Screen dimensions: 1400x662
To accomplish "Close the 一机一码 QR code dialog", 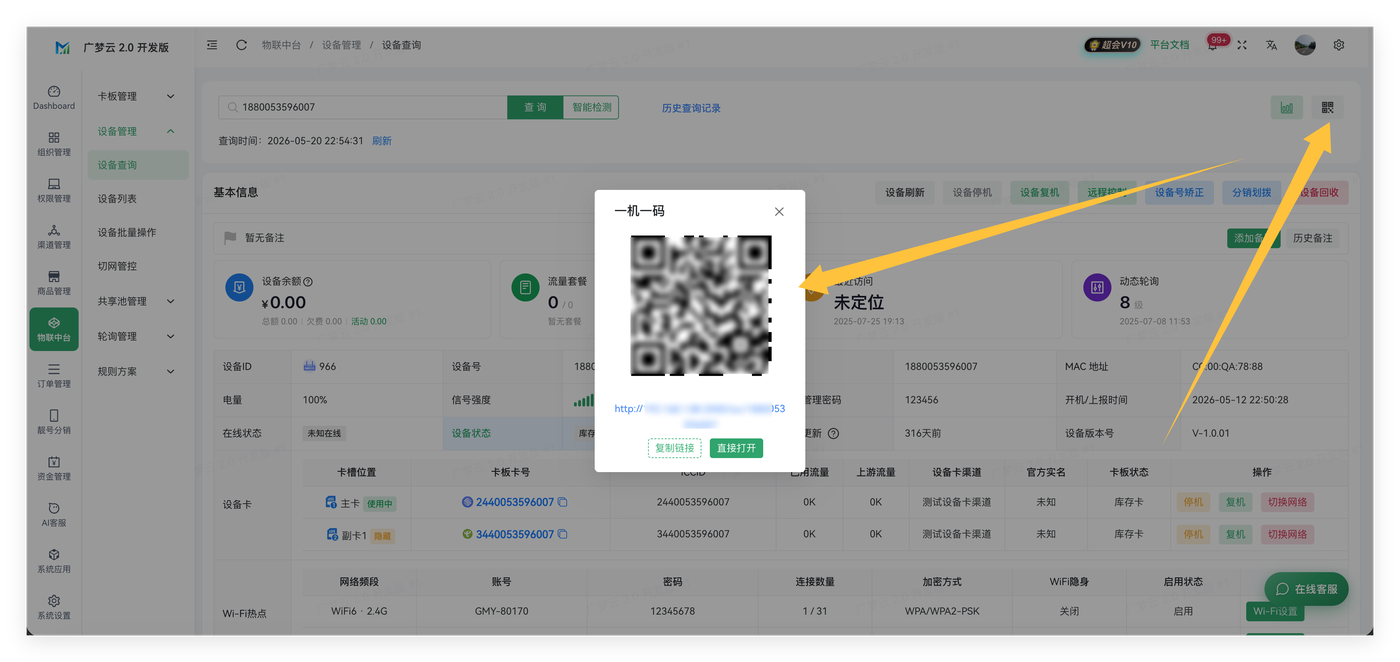I will click(779, 211).
